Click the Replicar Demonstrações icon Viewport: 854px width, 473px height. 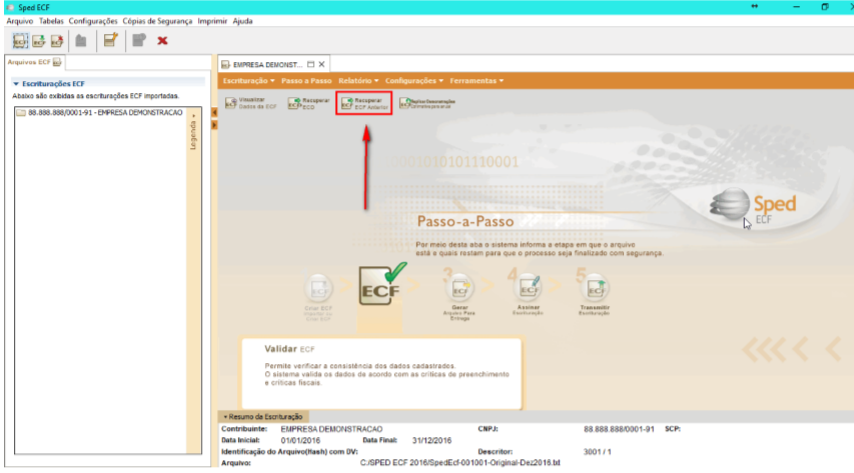click(x=405, y=103)
